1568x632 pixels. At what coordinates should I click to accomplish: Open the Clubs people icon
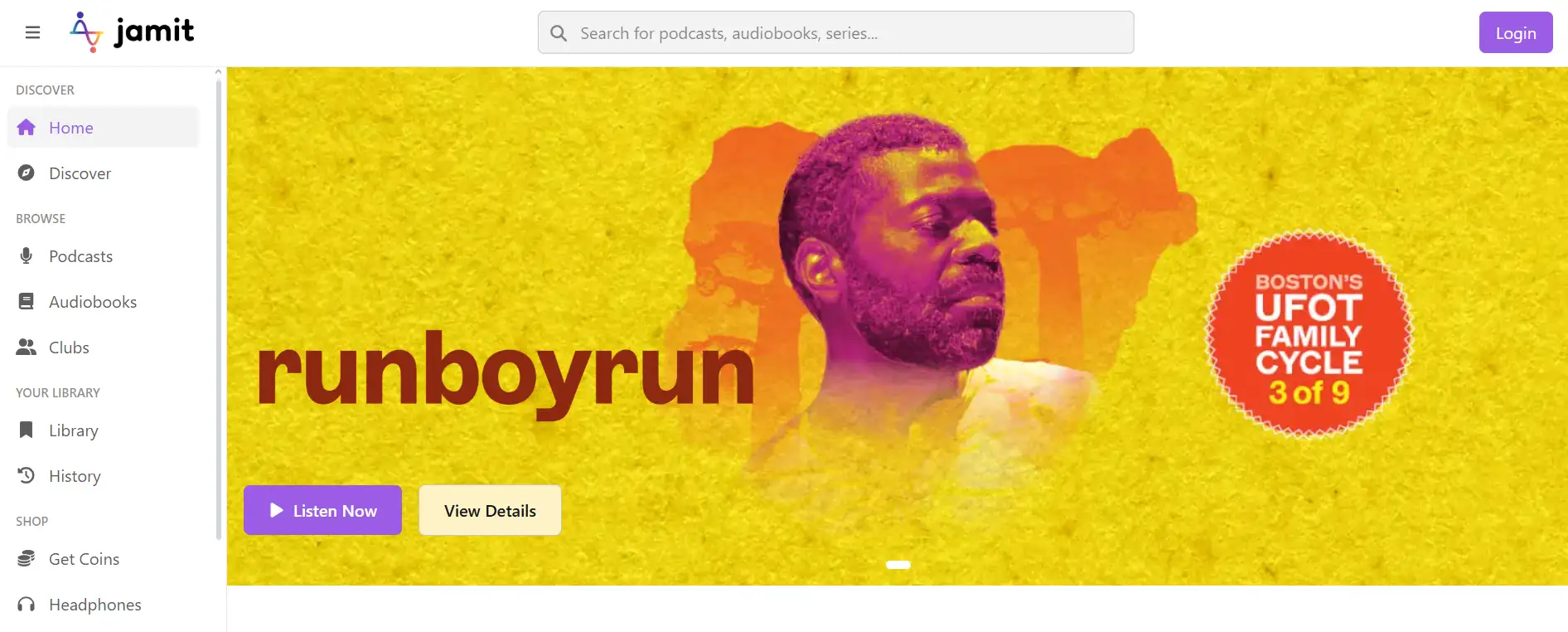pyautogui.click(x=27, y=348)
